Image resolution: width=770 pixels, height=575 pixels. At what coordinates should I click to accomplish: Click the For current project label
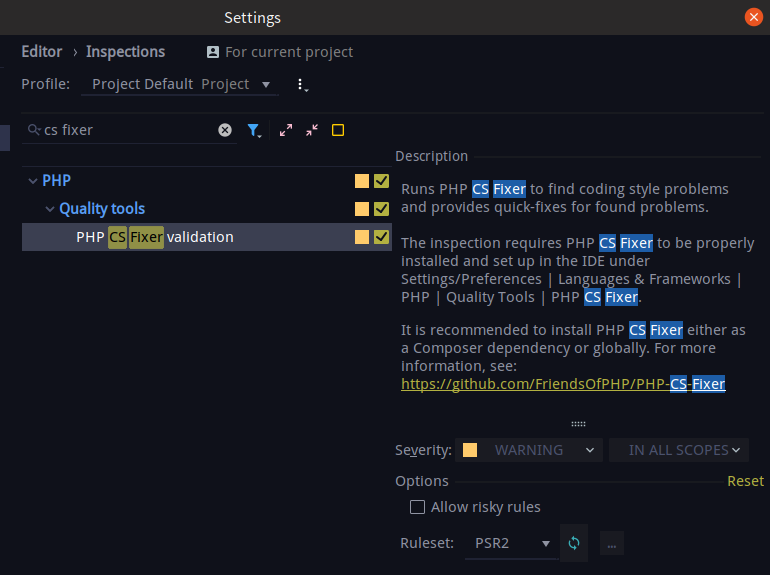point(289,52)
